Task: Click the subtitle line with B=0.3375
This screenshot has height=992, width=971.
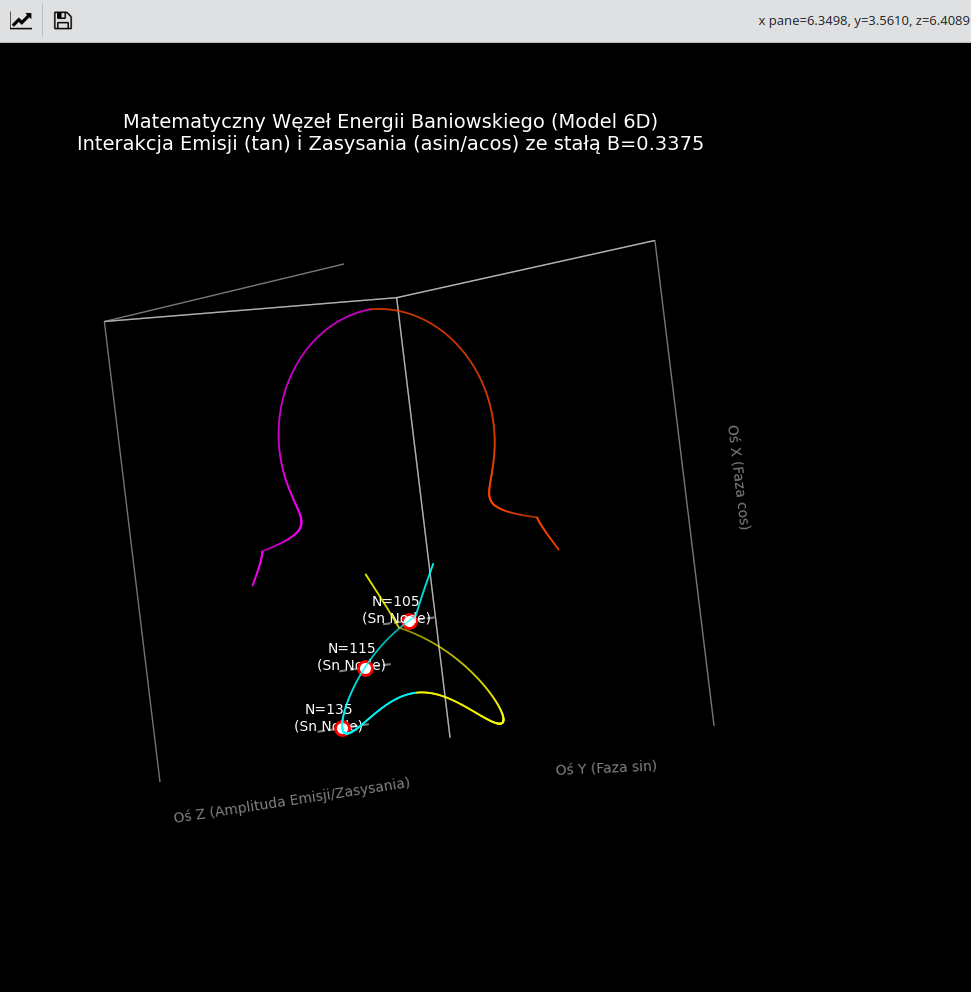Action: [x=390, y=144]
